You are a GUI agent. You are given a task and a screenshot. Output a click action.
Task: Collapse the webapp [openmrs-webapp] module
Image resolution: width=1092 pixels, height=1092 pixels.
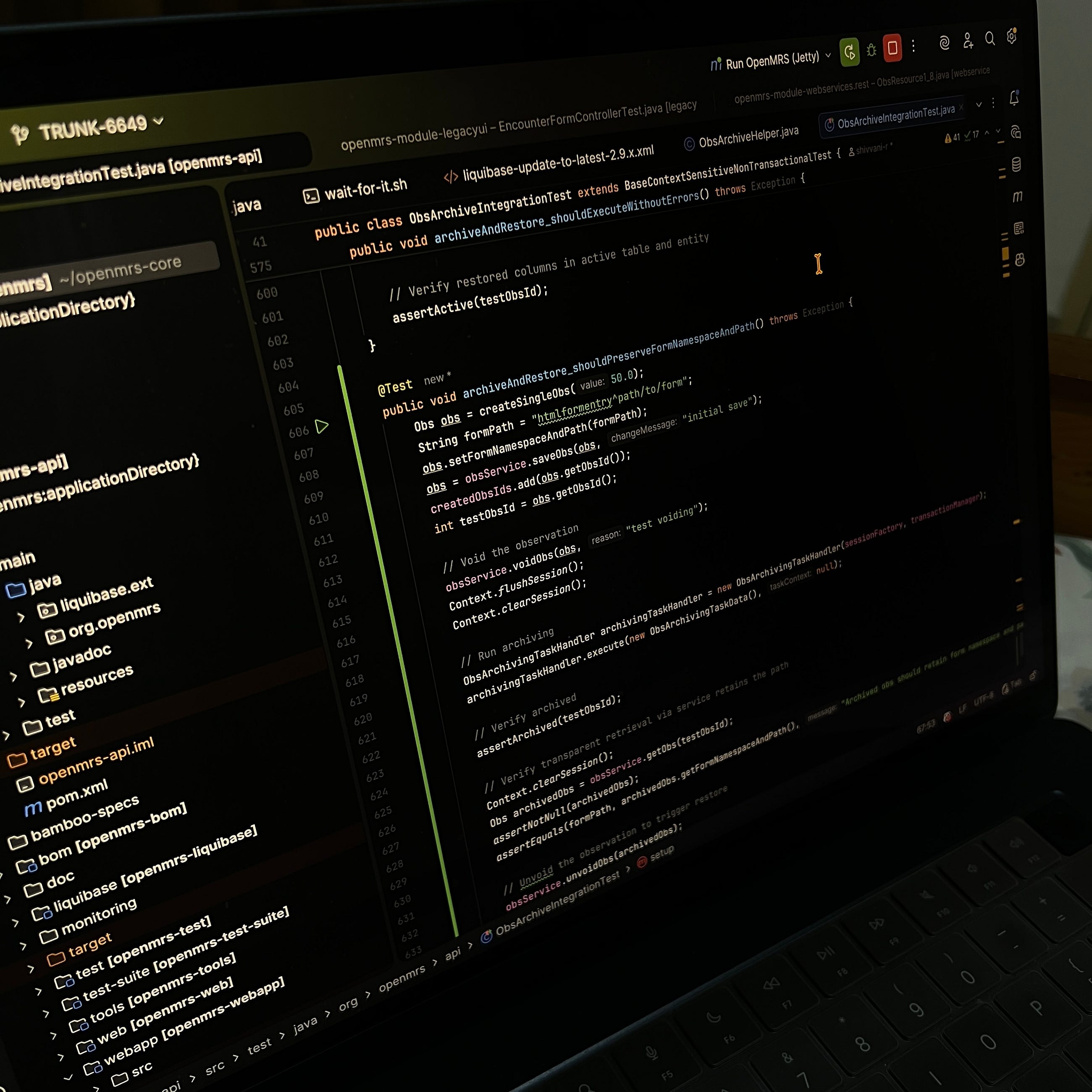point(68,1078)
